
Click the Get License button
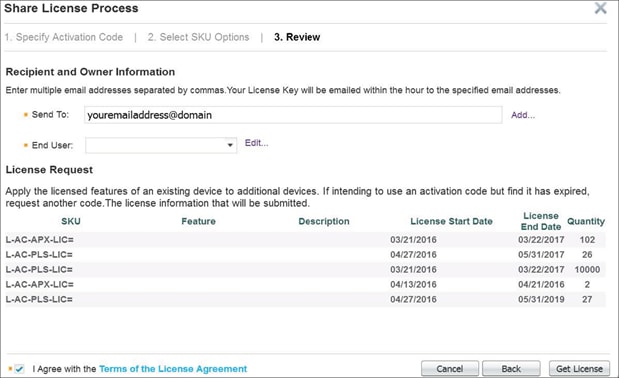(579, 369)
